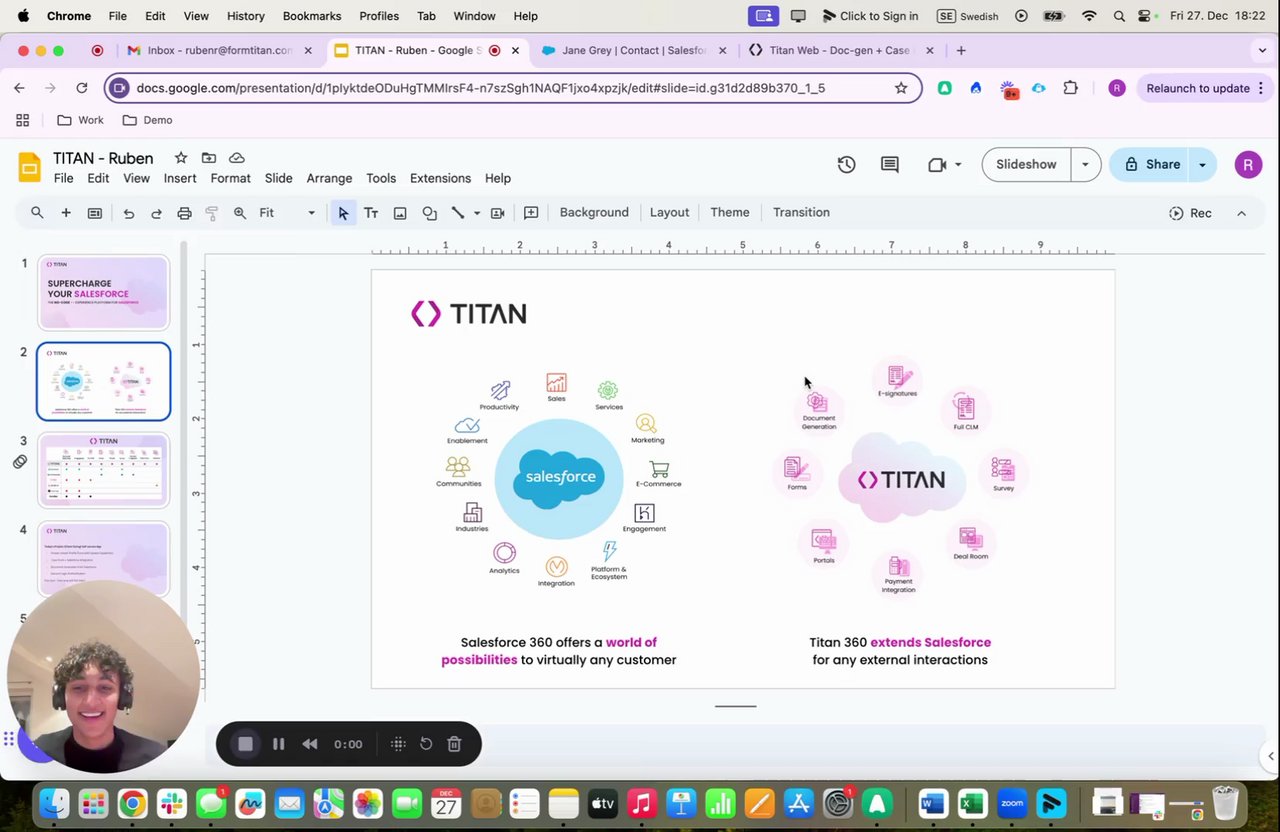Star the TITAN - Ruben document
This screenshot has height=832, width=1280.
point(181,158)
